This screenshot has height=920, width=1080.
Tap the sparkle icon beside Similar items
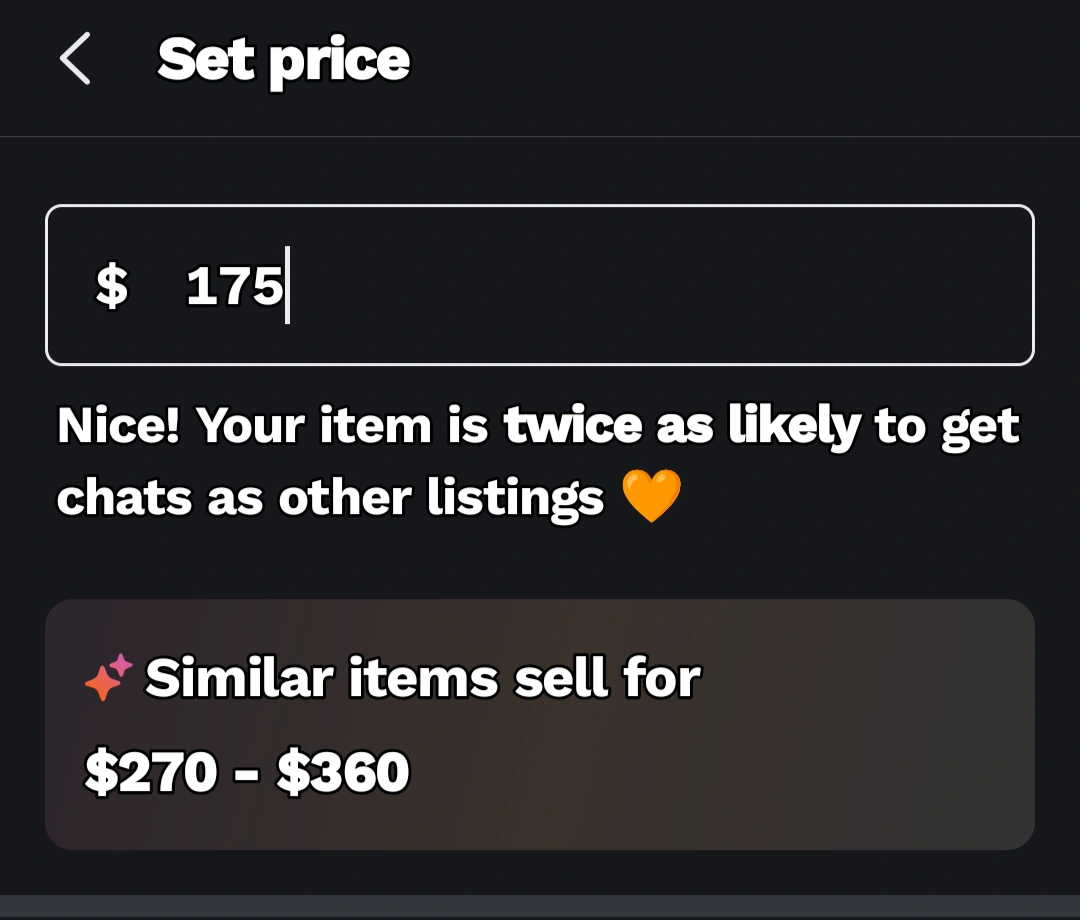pos(108,677)
